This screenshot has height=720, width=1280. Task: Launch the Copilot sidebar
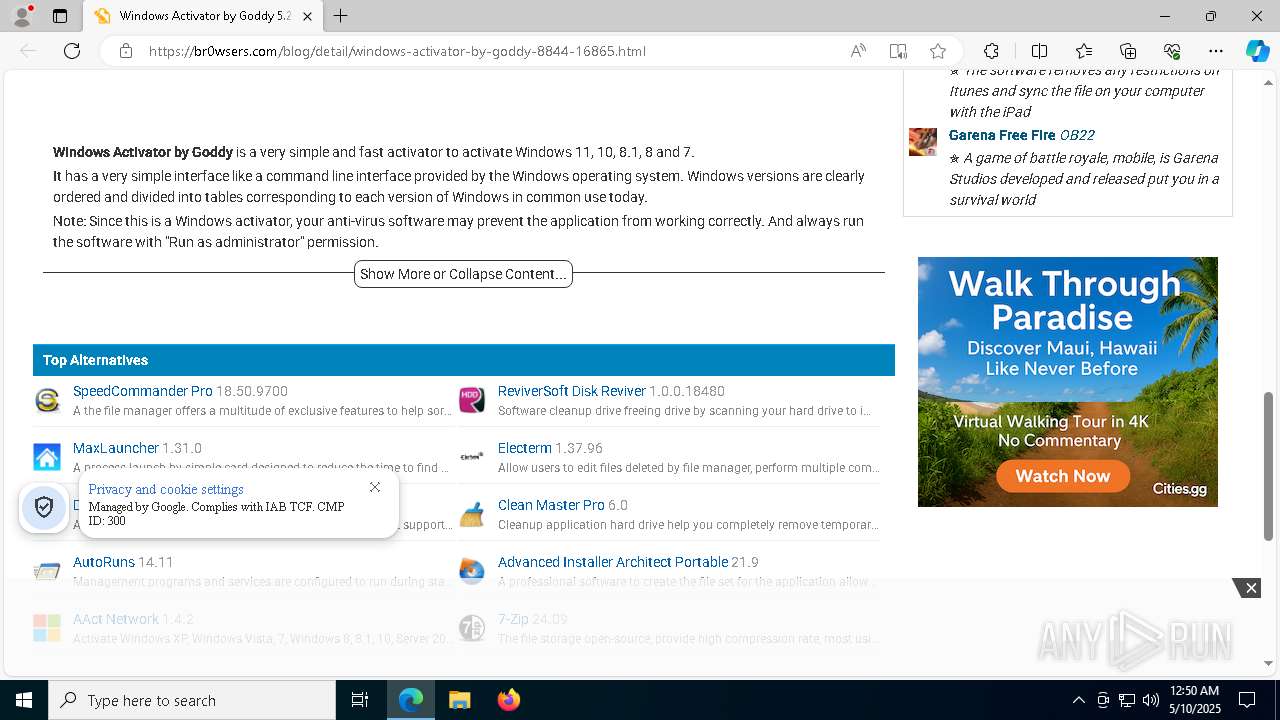[1257, 51]
